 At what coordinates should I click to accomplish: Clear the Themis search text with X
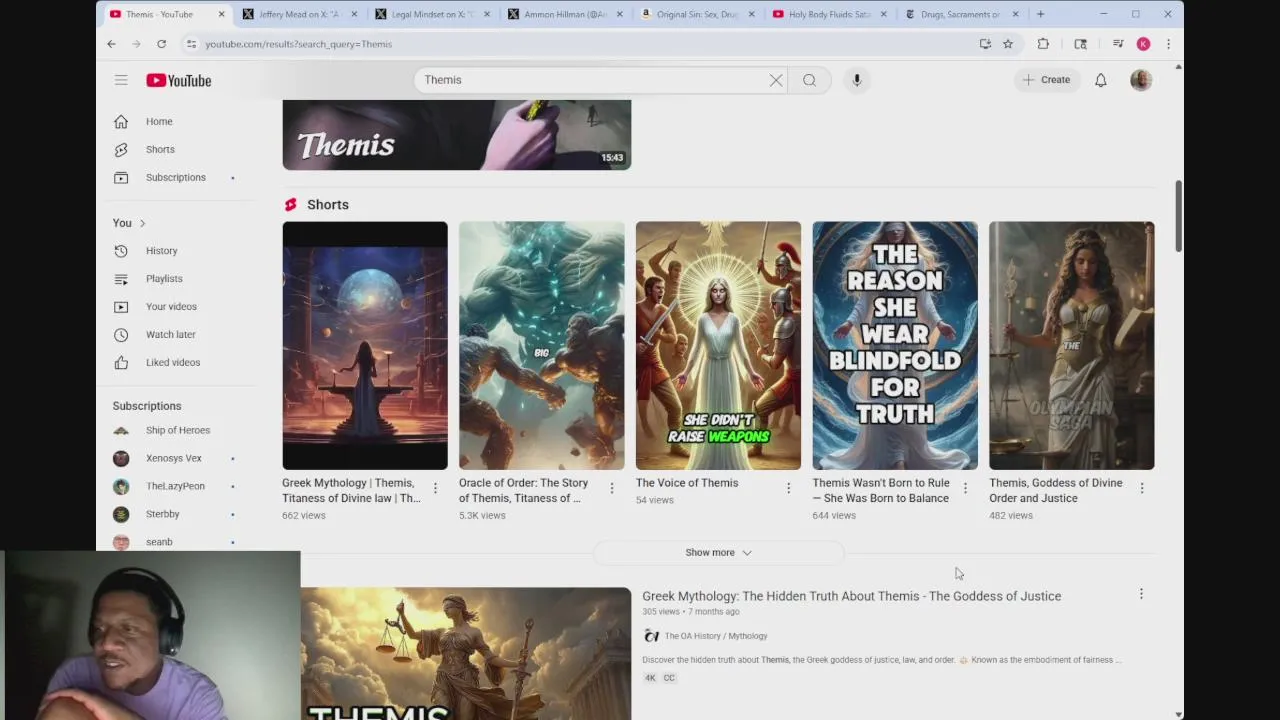(x=776, y=80)
